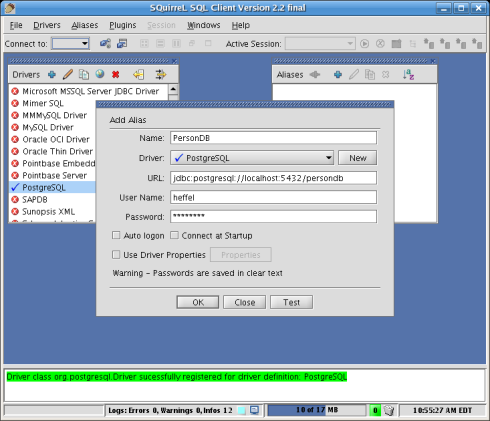Click the green driver registered status message
Image resolution: width=490 pixels, height=421 pixels.
(177, 377)
